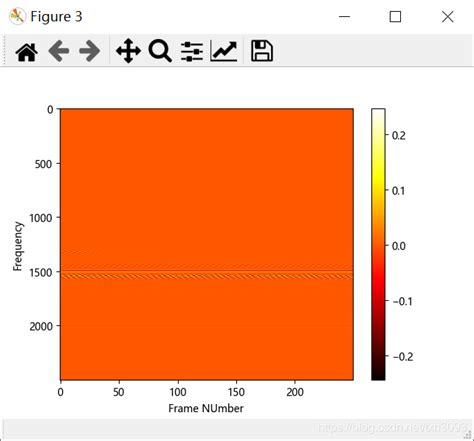Click the Frequency y-axis label
This screenshot has height=441, width=474.
pos(18,246)
